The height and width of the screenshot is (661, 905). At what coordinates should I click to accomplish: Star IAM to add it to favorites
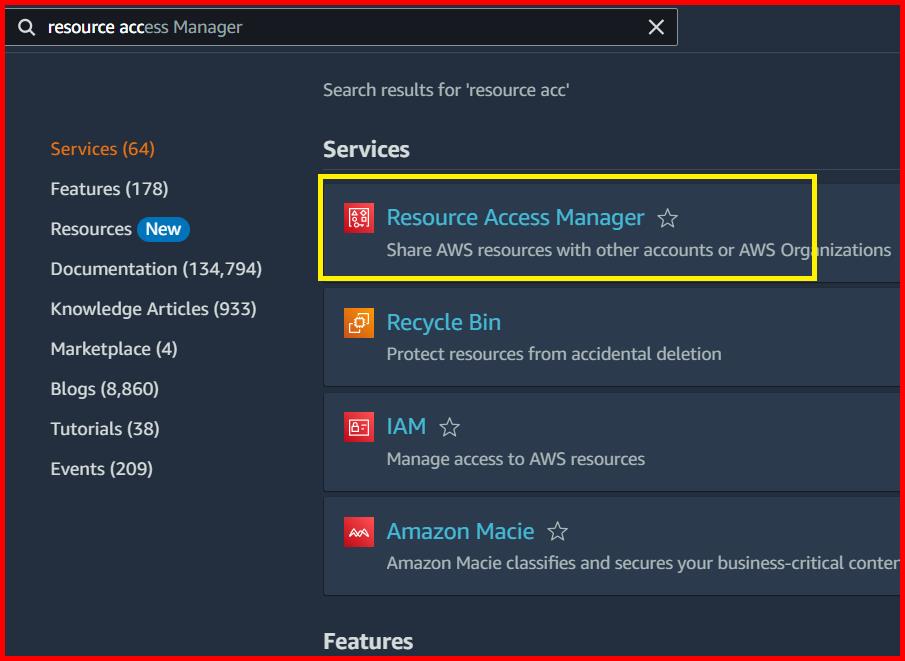[449, 426]
